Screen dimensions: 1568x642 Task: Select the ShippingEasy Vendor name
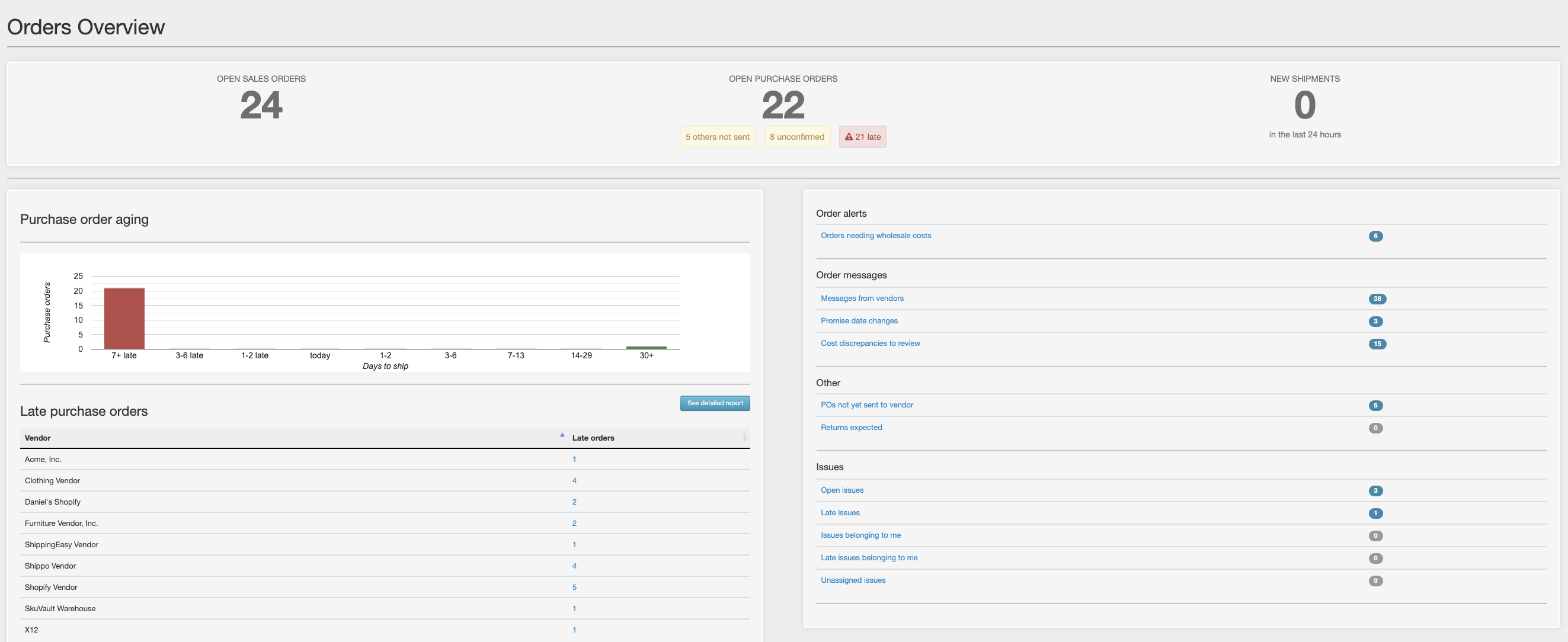tap(61, 545)
